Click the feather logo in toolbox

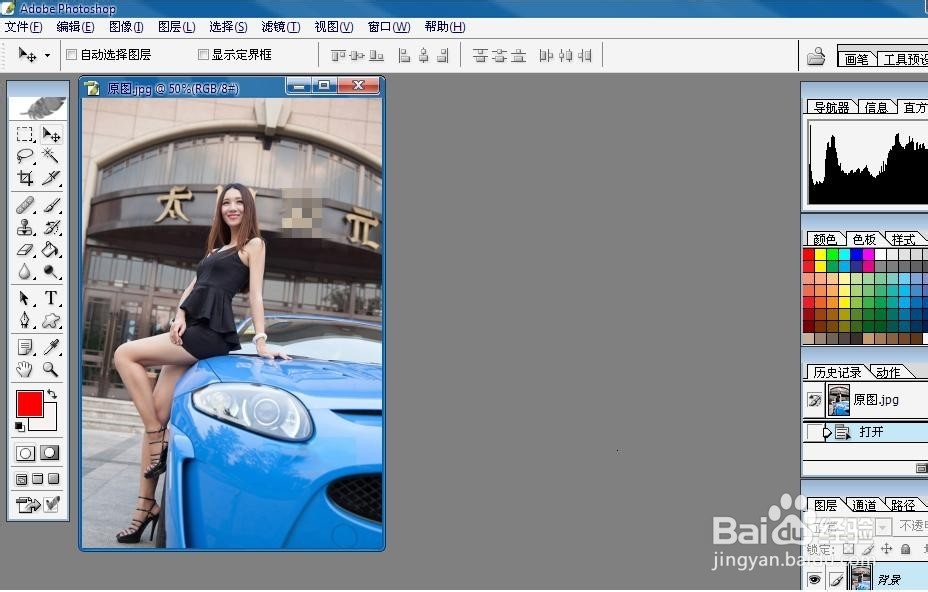click(38, 108)
